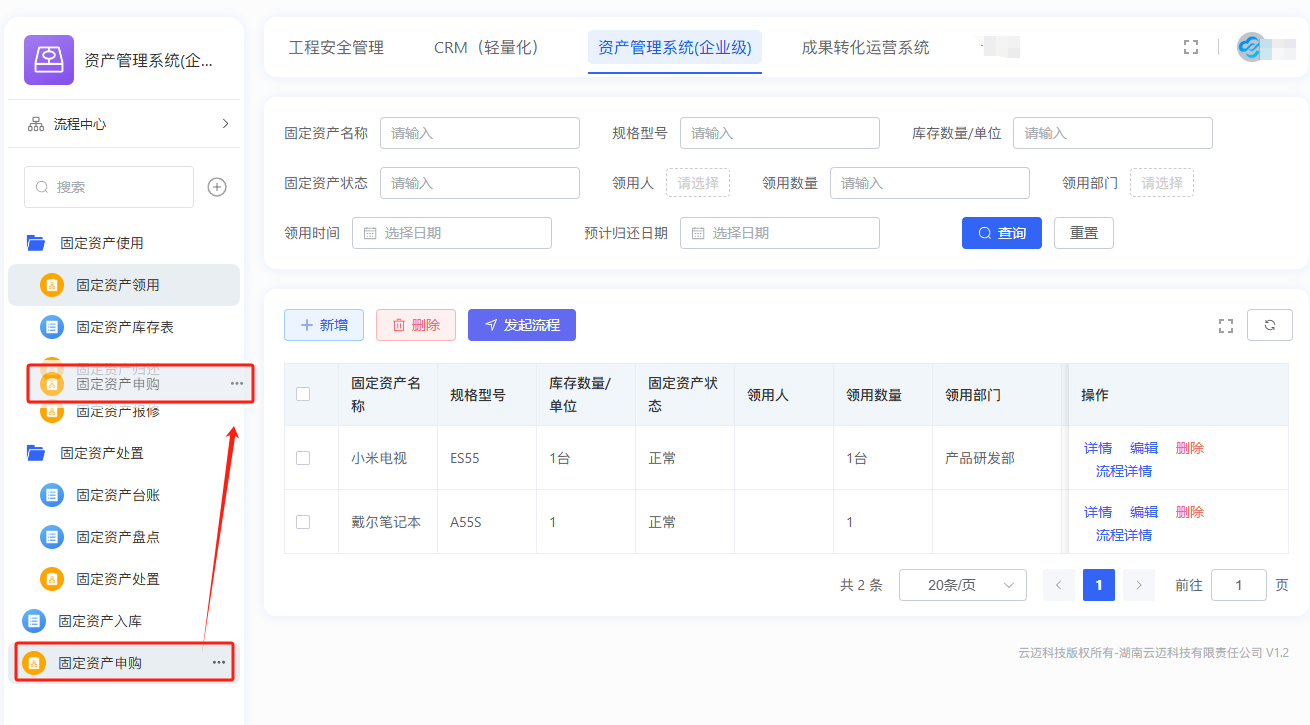Click the table fullscreen icon beside refresh

(x=1226, y=325)
